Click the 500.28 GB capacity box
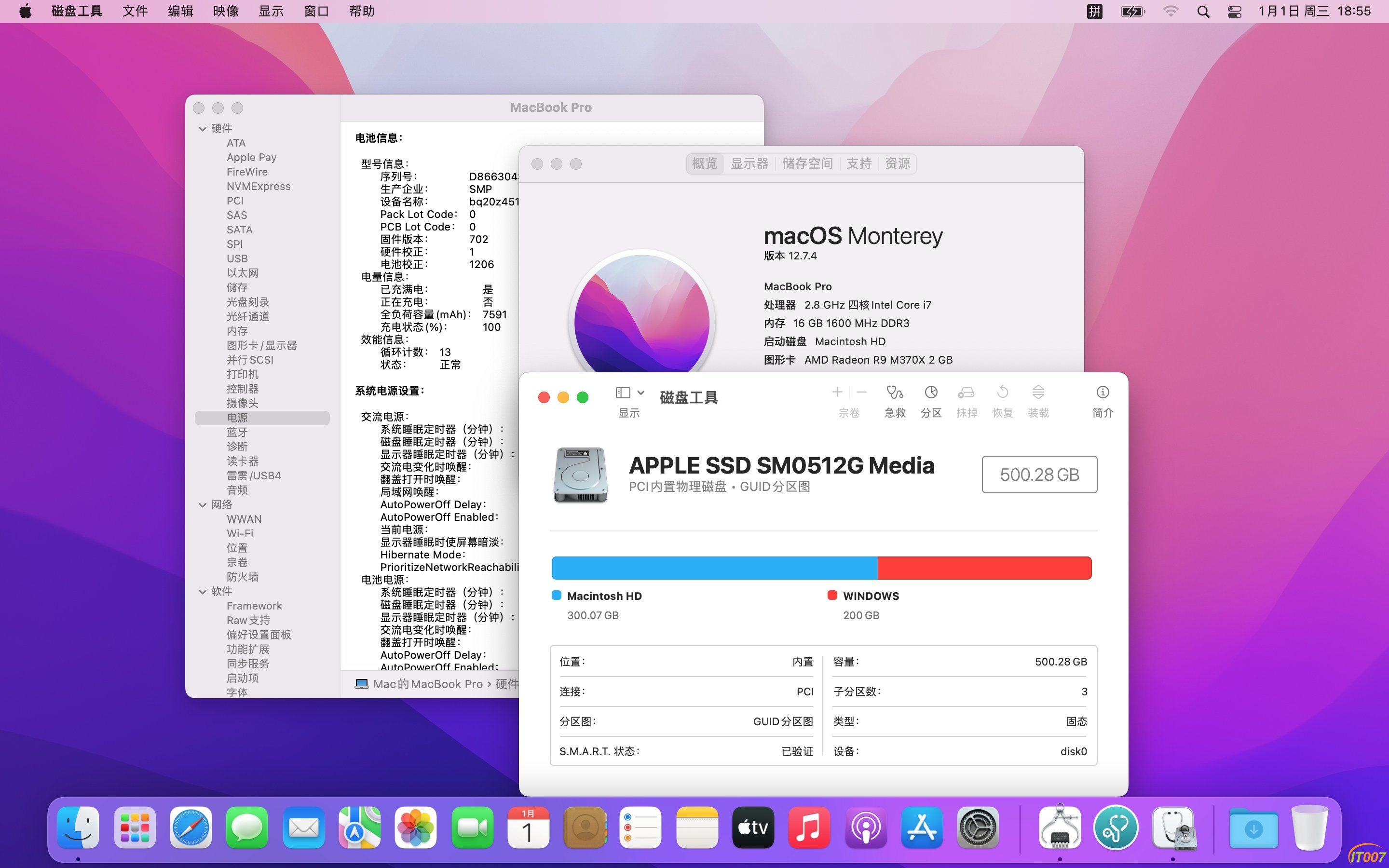Image resolution: width=1389 pixels, height=868 pixels. coord(1039,474)
